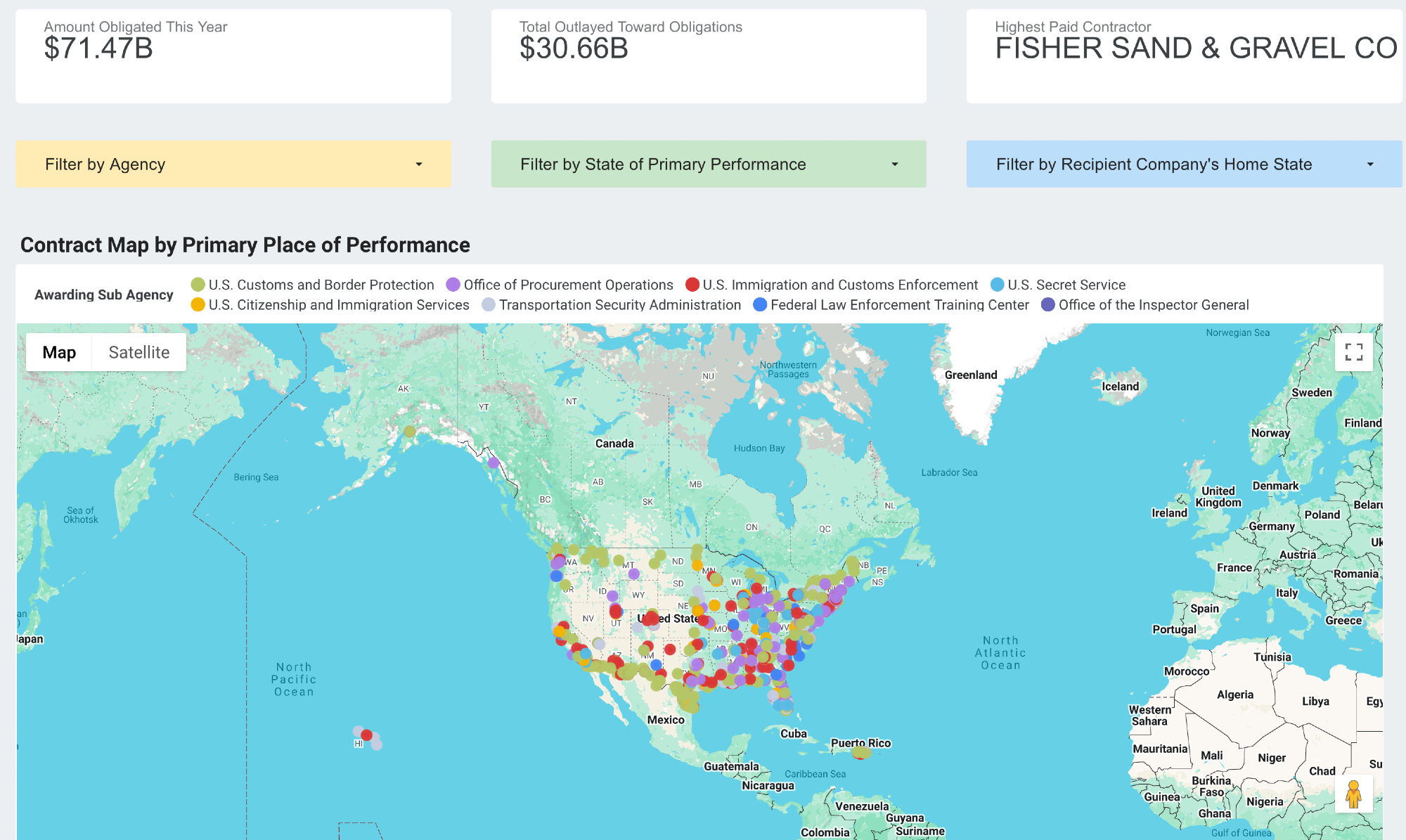Click the Puerto Rico contract marker
The image size is (1406, 840).
tap(860, 752)
